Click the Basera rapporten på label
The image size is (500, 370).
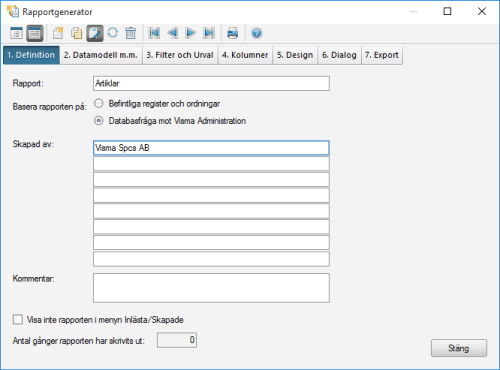point(49,107)
